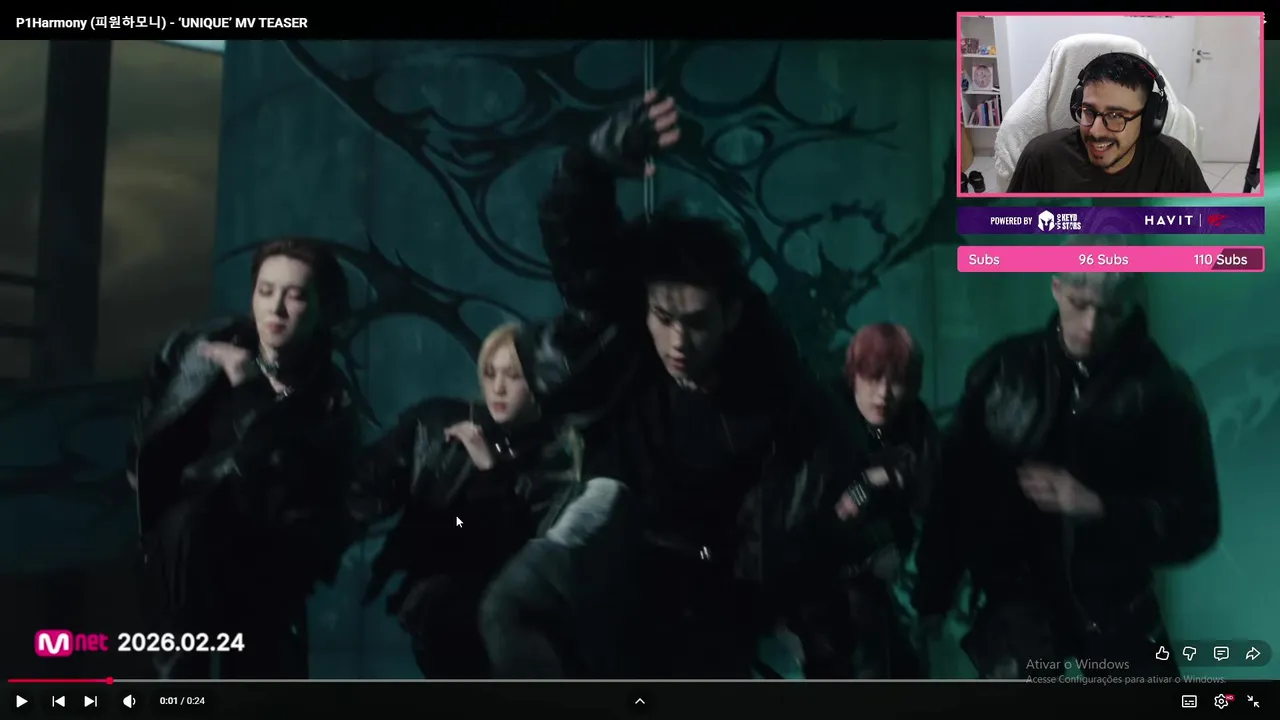Click the 96 Subs counter

click(x=1103, y=259)
